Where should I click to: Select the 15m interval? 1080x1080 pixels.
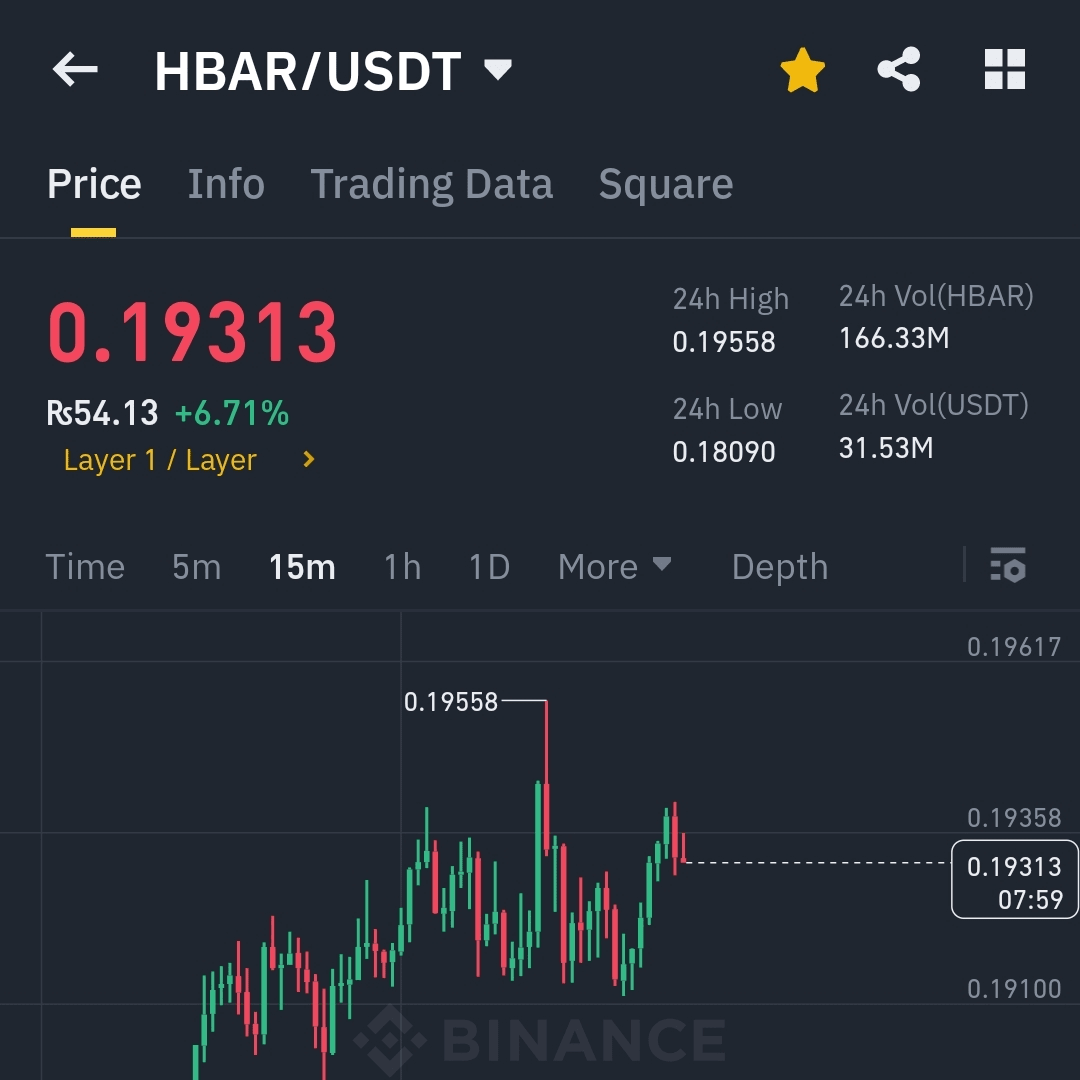(x=302, y=567)
